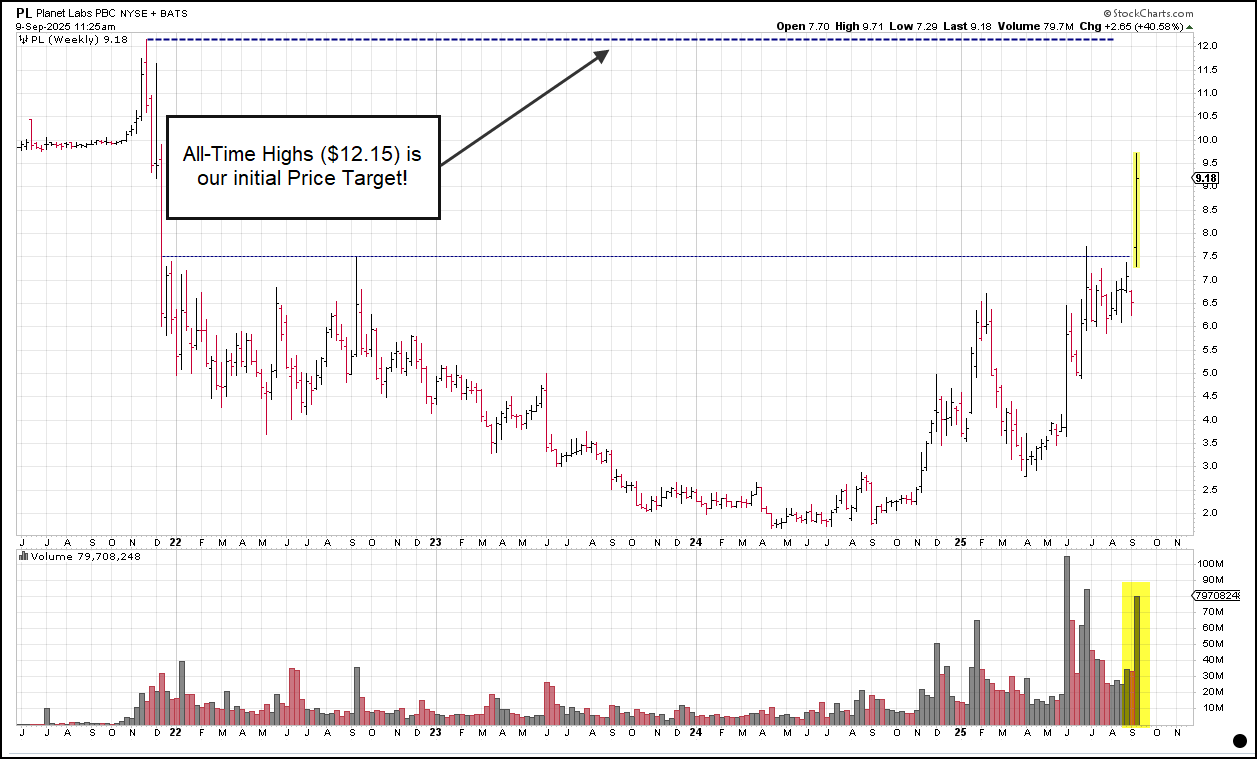Viewport: 1257px width, 759px height.
Task: Click year 25 on the price panel date axis
Action: 958,542
